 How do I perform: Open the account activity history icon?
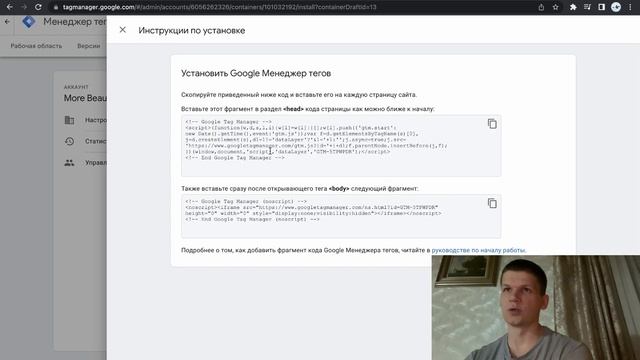coord(69,141)
